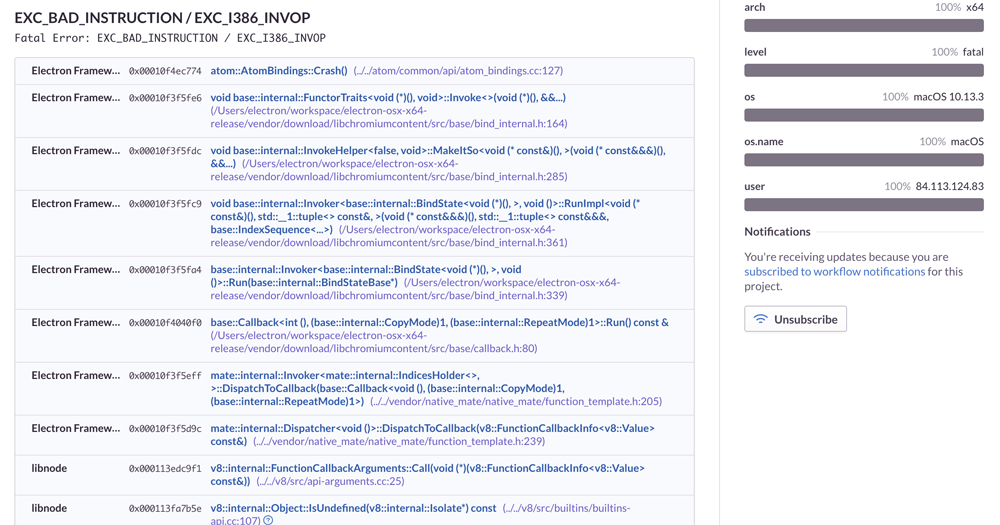1000x525 pixels.
Task: Click Object::IsUndefined frame function
Action: 353,508
